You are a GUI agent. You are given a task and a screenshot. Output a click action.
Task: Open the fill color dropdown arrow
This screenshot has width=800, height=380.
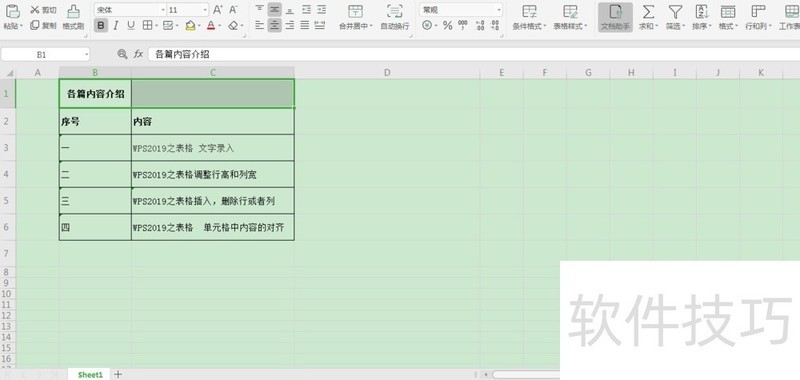(199, 26)
